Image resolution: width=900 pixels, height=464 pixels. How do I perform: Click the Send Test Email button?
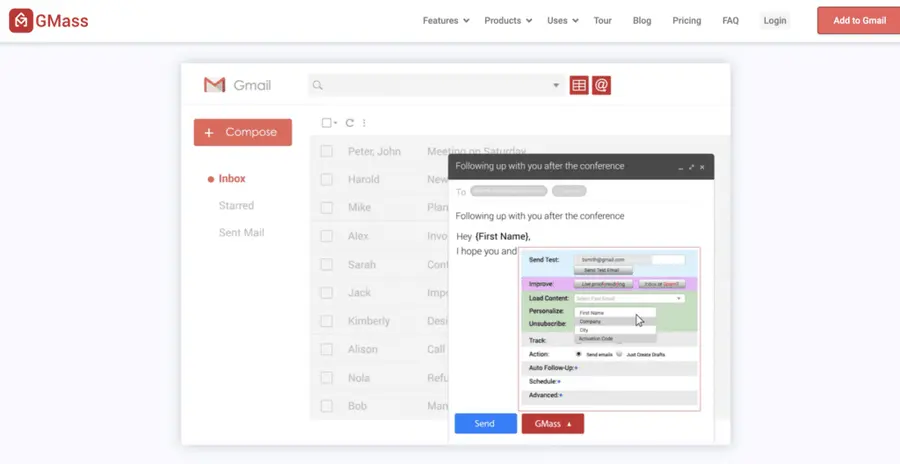(x=603, y=270)
